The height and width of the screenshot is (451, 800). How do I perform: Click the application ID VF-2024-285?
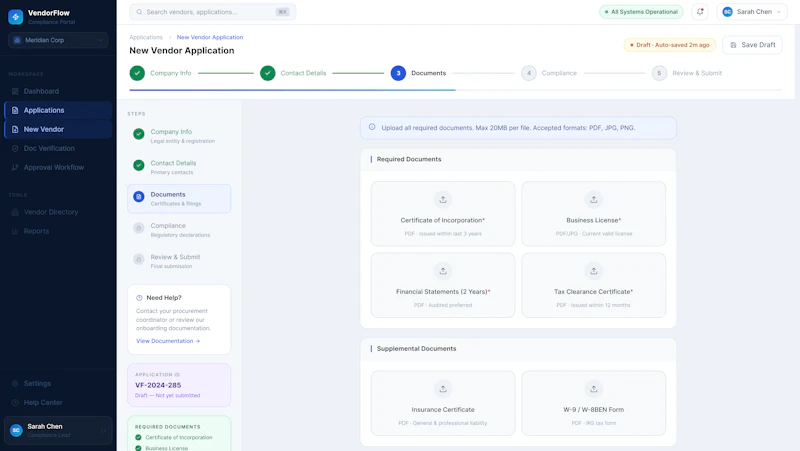pyautogui.click(x=158, y=385)
